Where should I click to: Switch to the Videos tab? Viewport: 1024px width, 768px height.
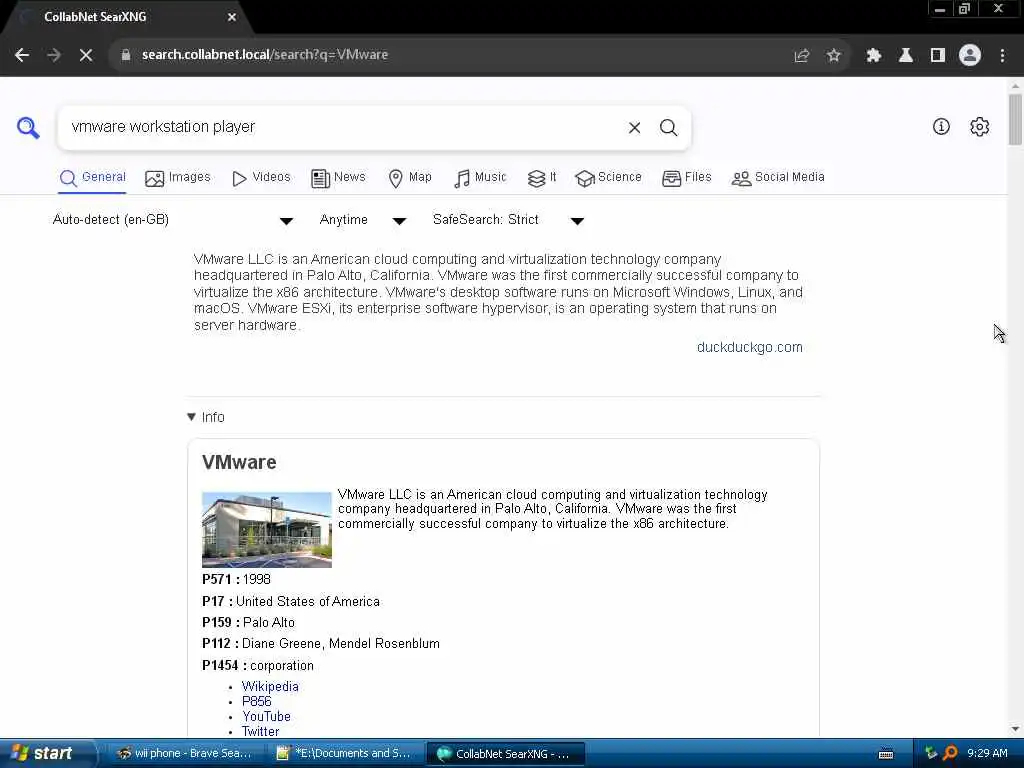click(x=261, y=178)
